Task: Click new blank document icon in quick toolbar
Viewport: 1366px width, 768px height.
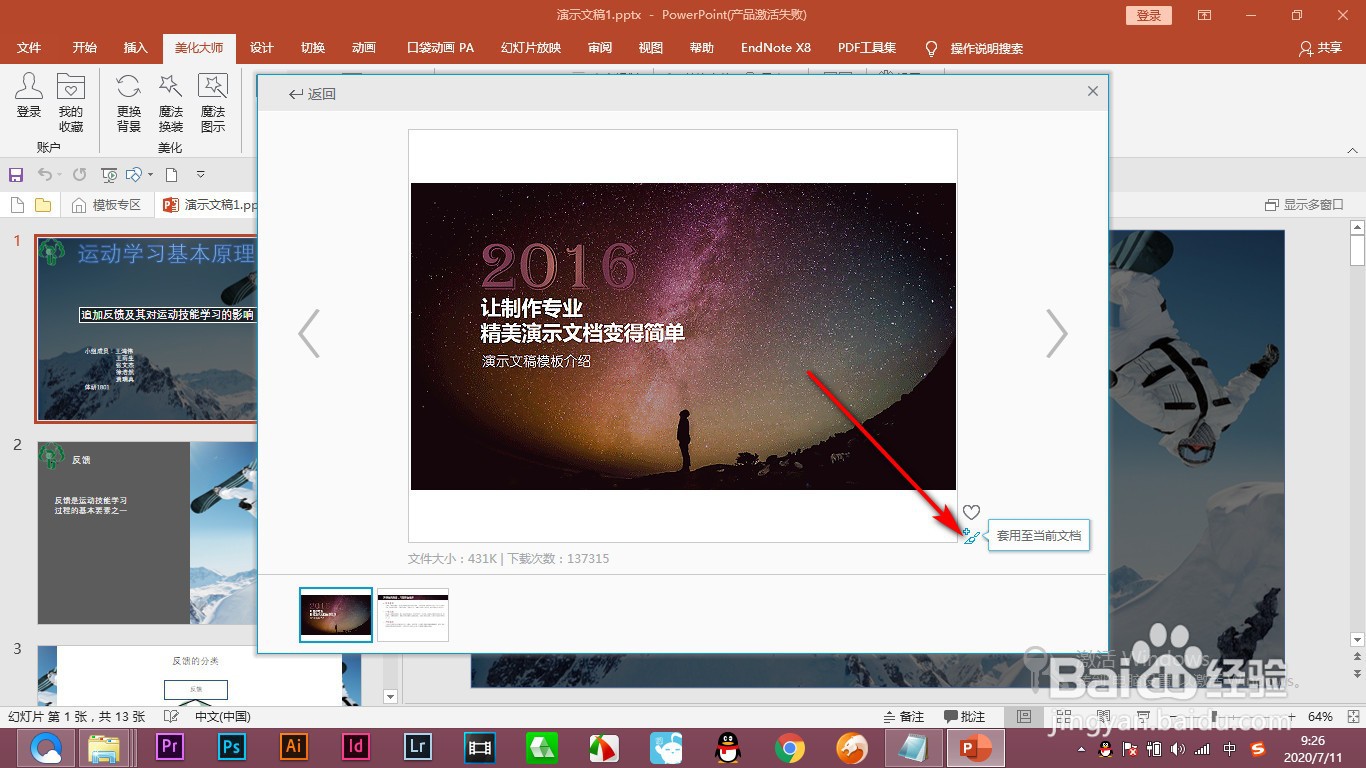Action: point(171,175)
